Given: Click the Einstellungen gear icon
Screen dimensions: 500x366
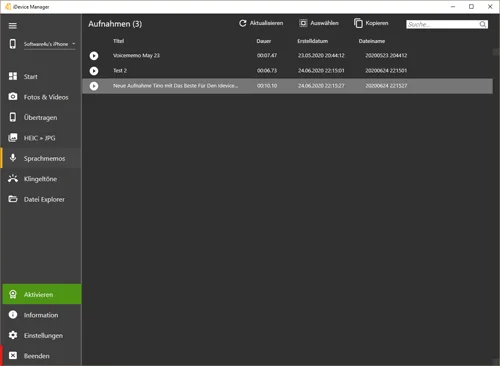Looking at the screenshot, I should coord(13,335).
